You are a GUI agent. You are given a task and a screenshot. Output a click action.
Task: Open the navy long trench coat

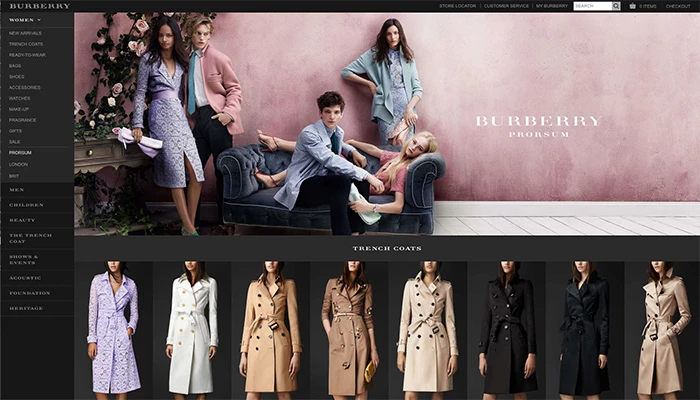coord(585,330)
